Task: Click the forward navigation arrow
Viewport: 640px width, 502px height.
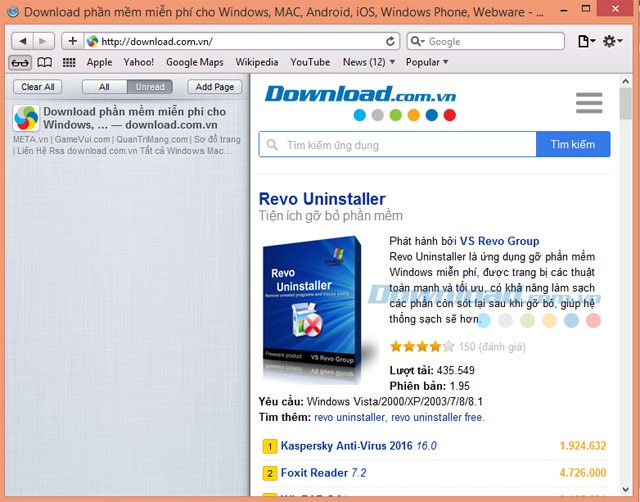Action: coord(45,41)
